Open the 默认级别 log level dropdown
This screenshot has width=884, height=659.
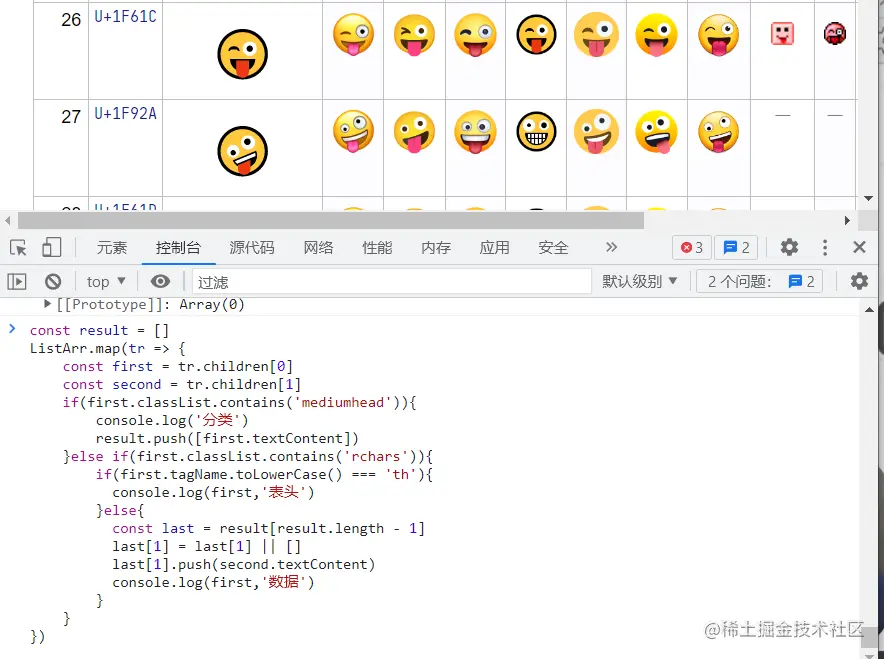[x=639, y=281]
